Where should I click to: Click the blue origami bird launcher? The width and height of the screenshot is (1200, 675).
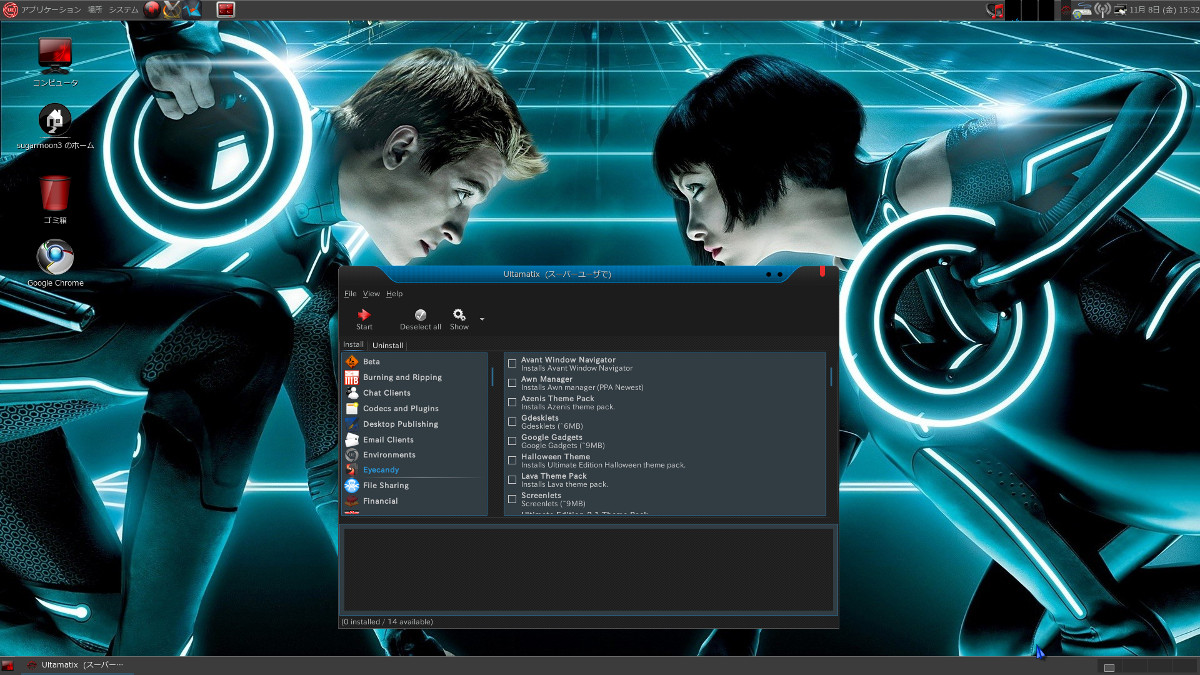(193, 10)
